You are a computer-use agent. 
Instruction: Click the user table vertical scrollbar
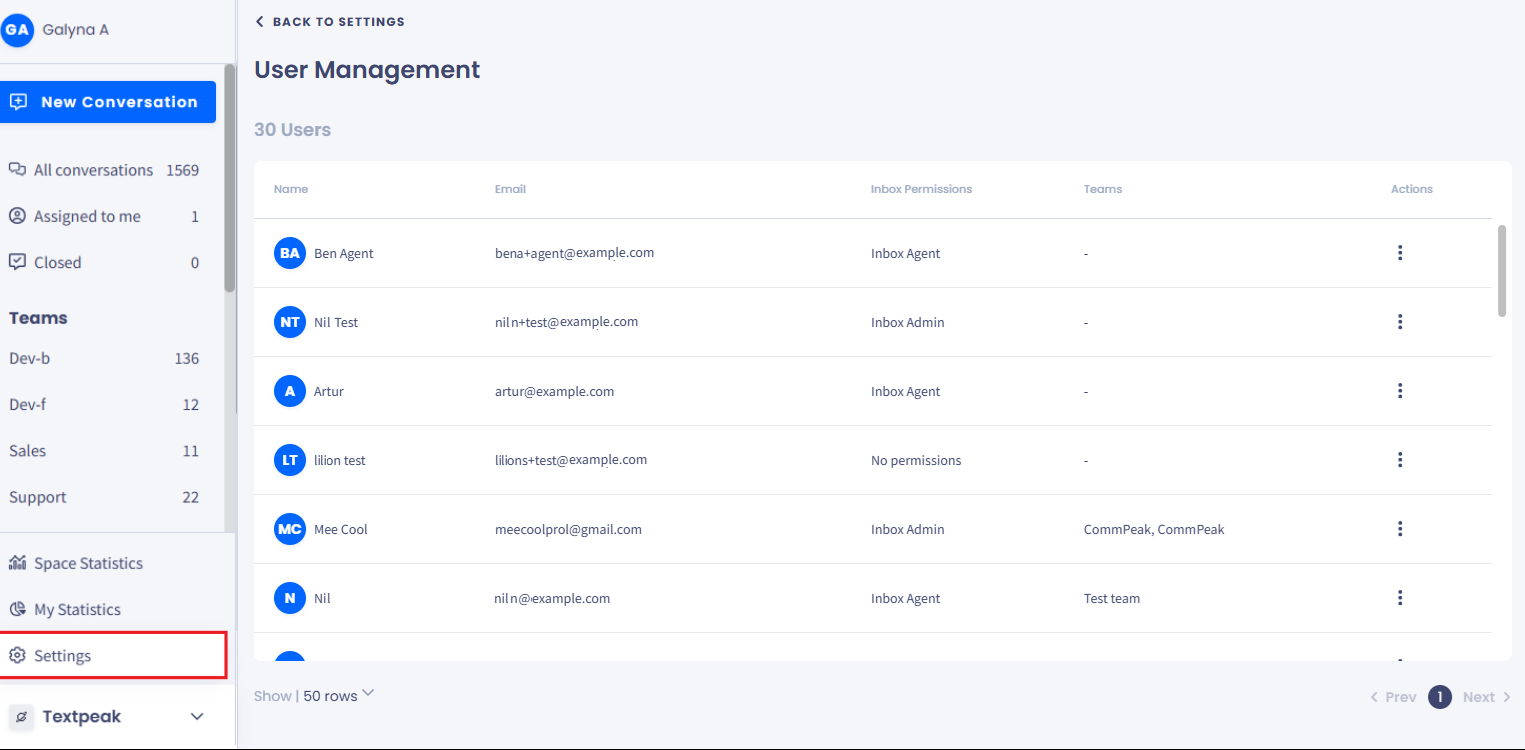click(1502, 271)
